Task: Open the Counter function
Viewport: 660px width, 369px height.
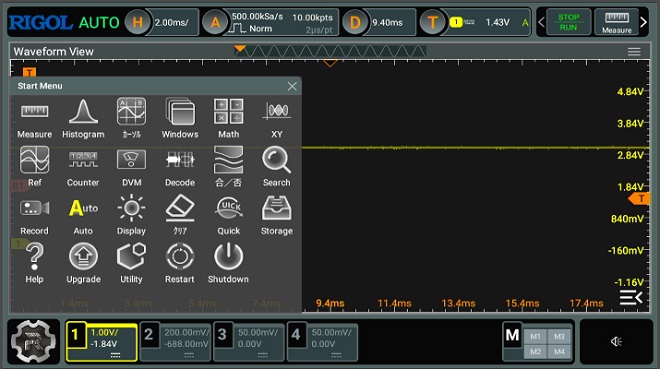Action: coord(83,167)
